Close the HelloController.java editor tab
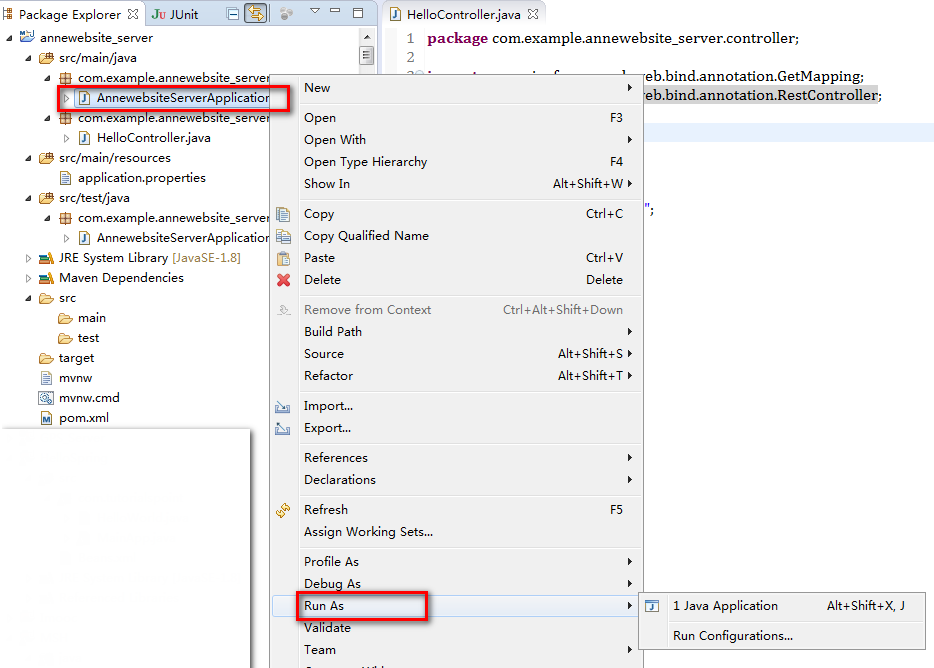934x668 pixels. point(533,14)
